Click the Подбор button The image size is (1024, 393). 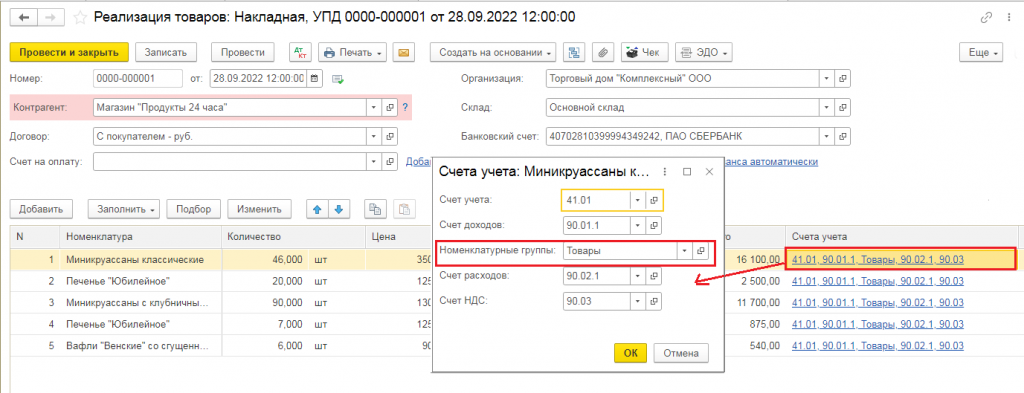[193, 210]
